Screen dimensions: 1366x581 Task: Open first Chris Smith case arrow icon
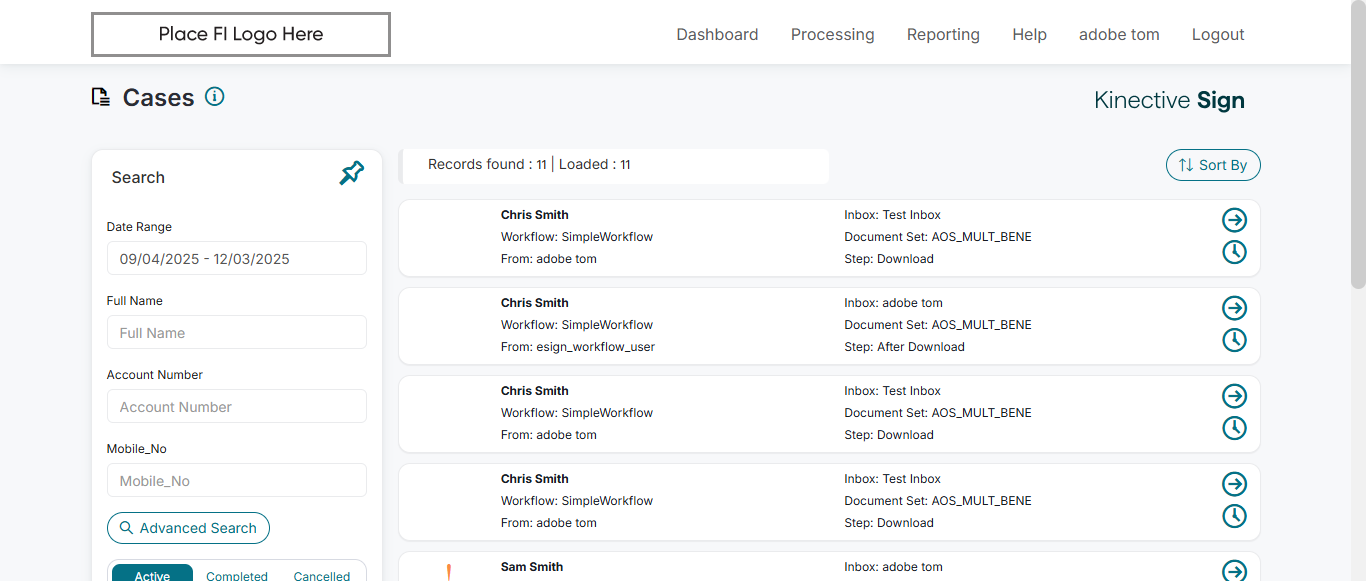[1235, 220]
